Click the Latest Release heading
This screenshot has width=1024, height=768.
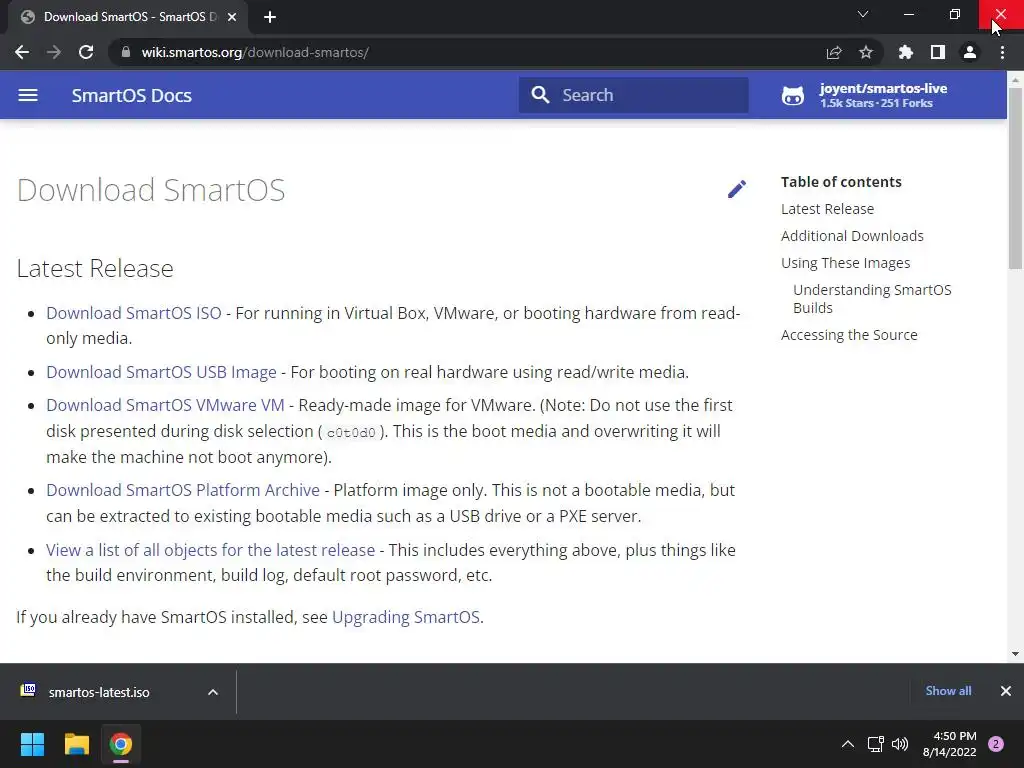[x=95, y=268]
